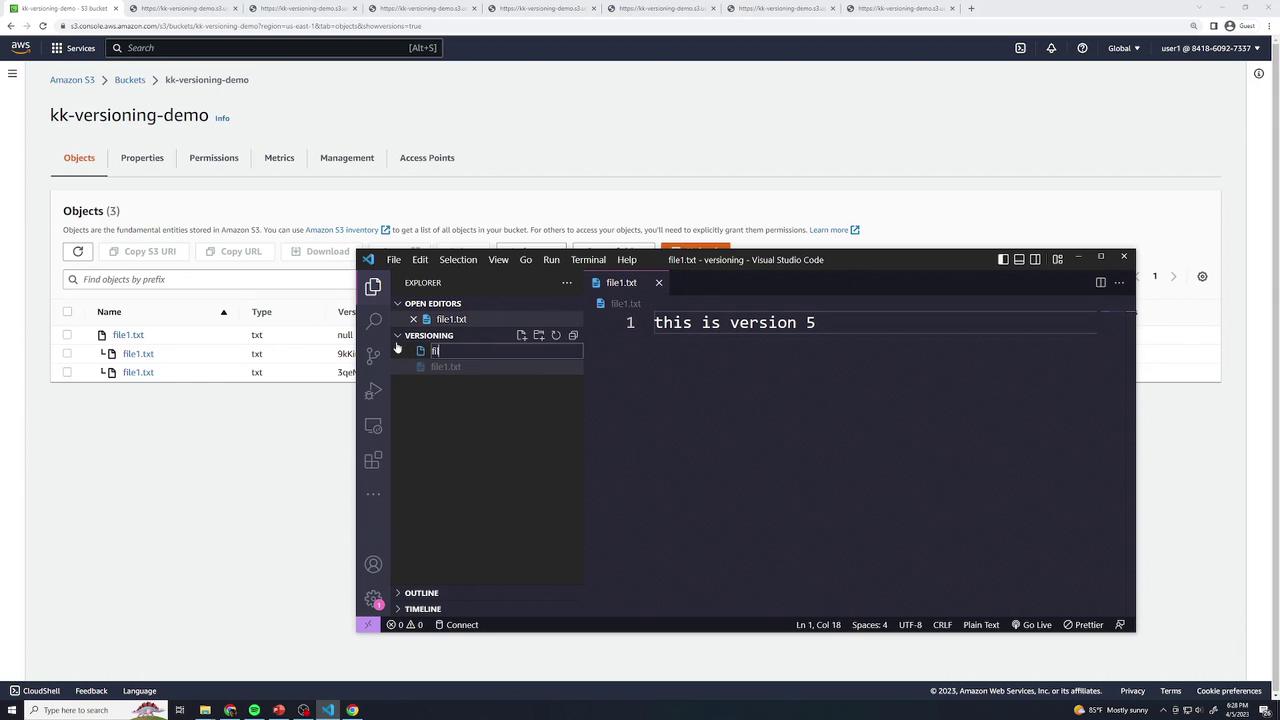This screenshot has width=1280, height=720.
Task: Open AWS CloudShell icon in top bar
Action: [x=1020, y=48]
